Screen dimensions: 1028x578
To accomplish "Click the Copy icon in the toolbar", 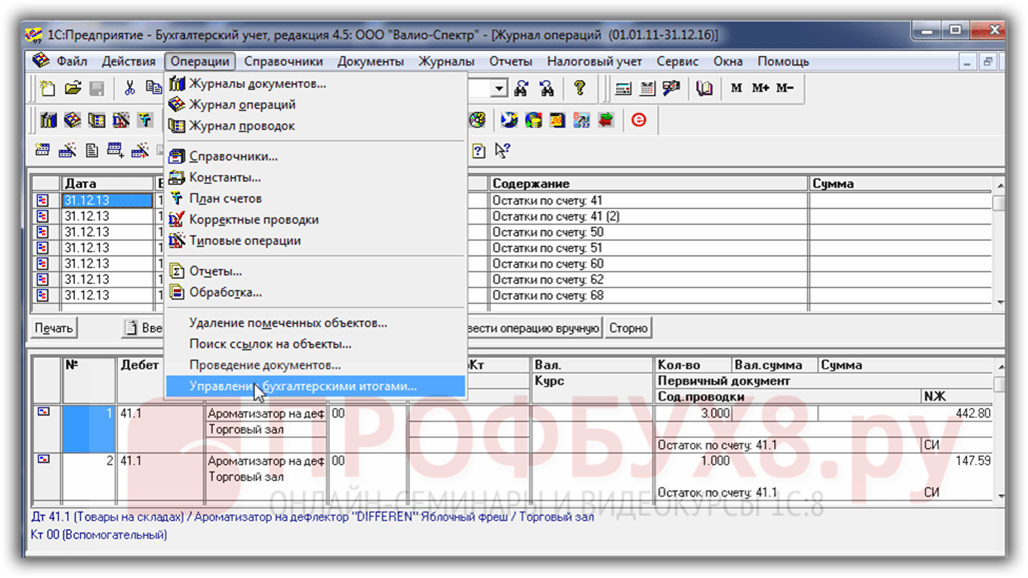I will point(153,88).
